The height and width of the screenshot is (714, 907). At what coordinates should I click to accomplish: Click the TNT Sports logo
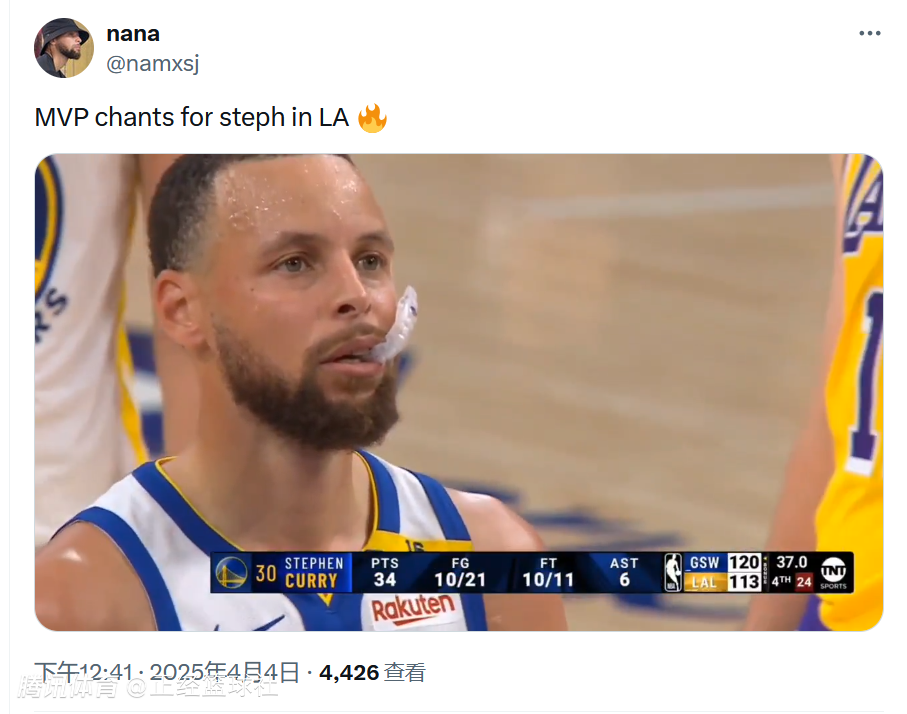pos(833,572)
